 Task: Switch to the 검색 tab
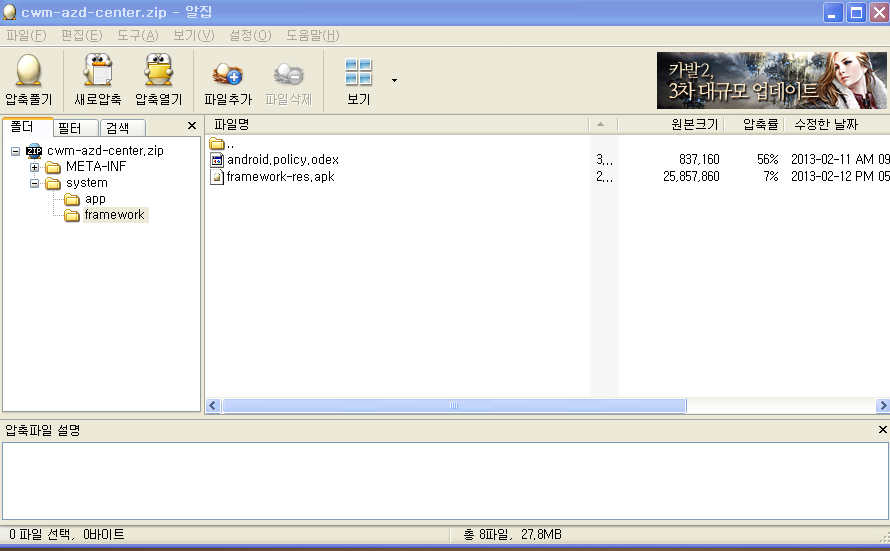coord(118,128)
